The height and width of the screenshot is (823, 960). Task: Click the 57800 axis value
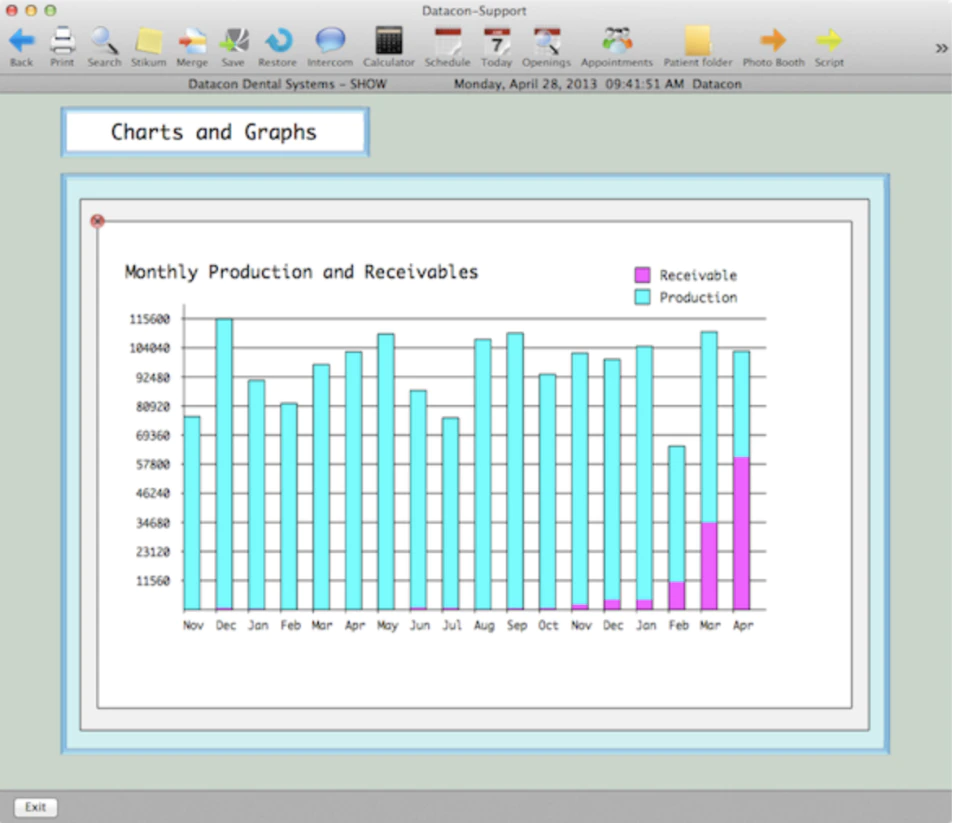point(152,464)
